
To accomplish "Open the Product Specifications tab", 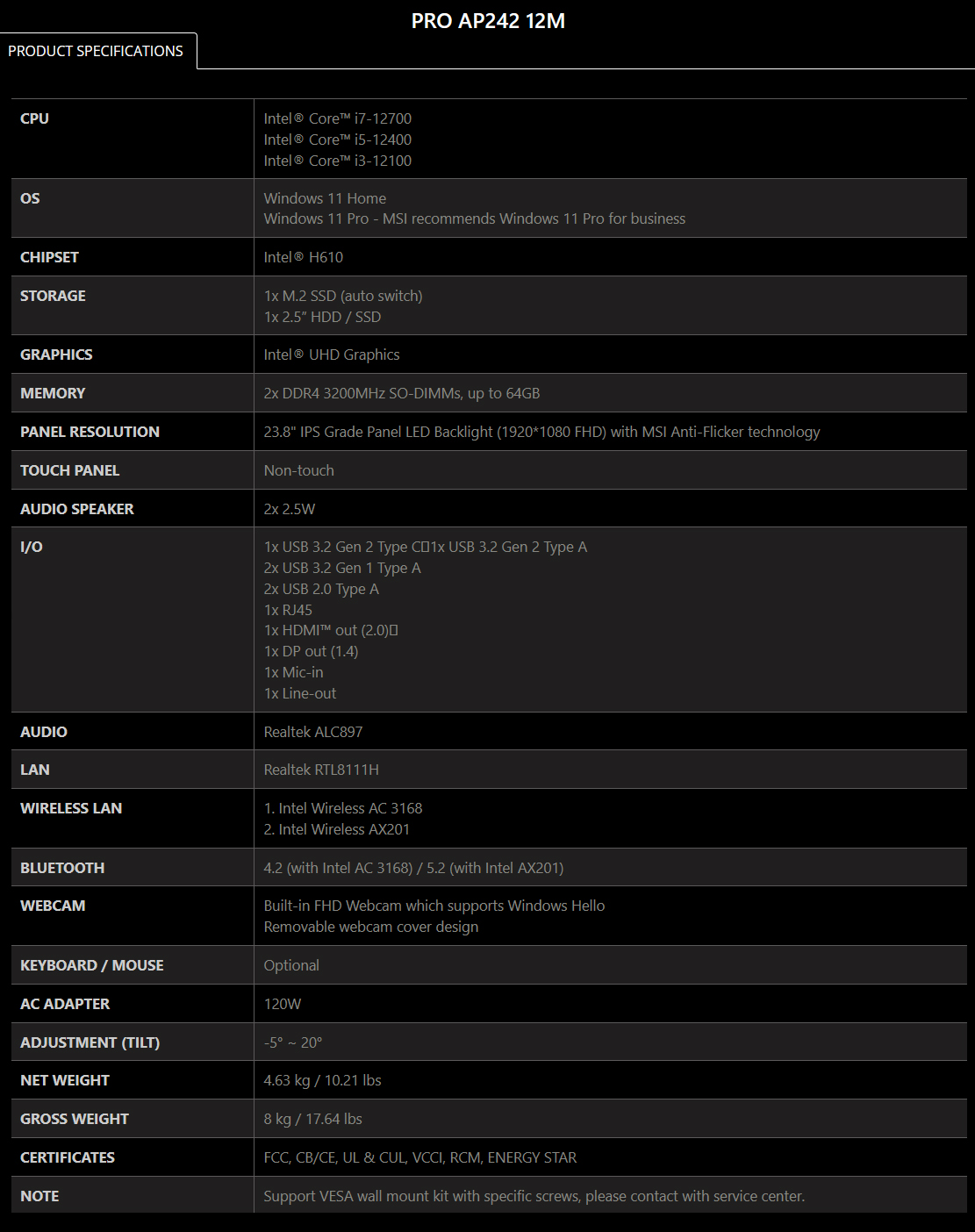I will pos(96,51).
